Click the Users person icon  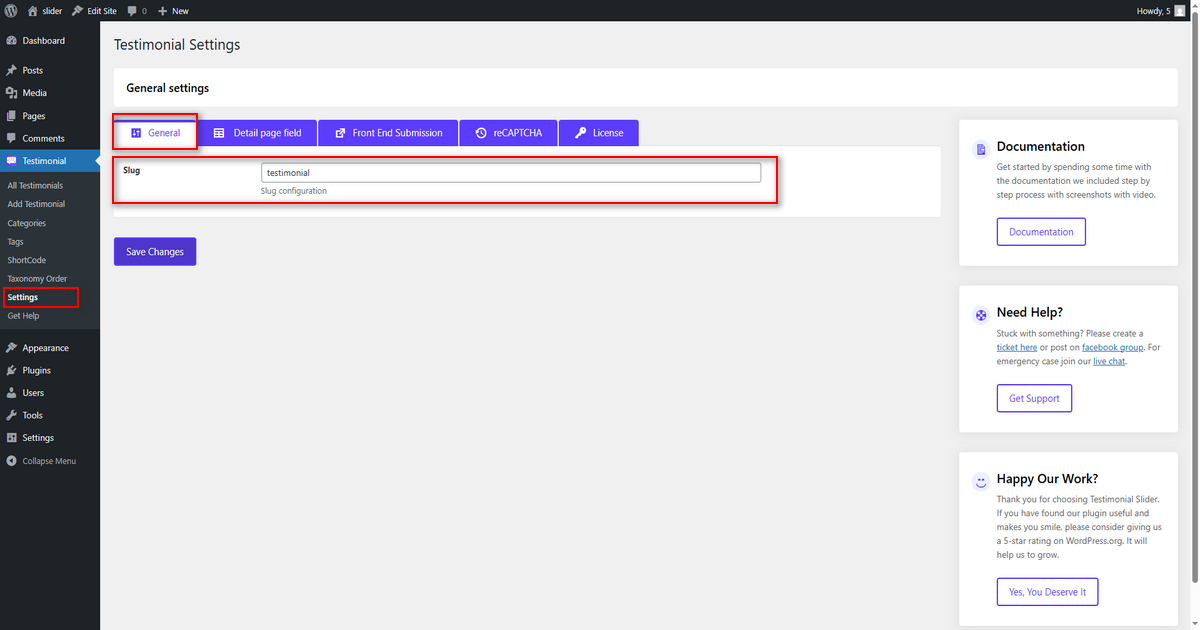coord(11,393)
